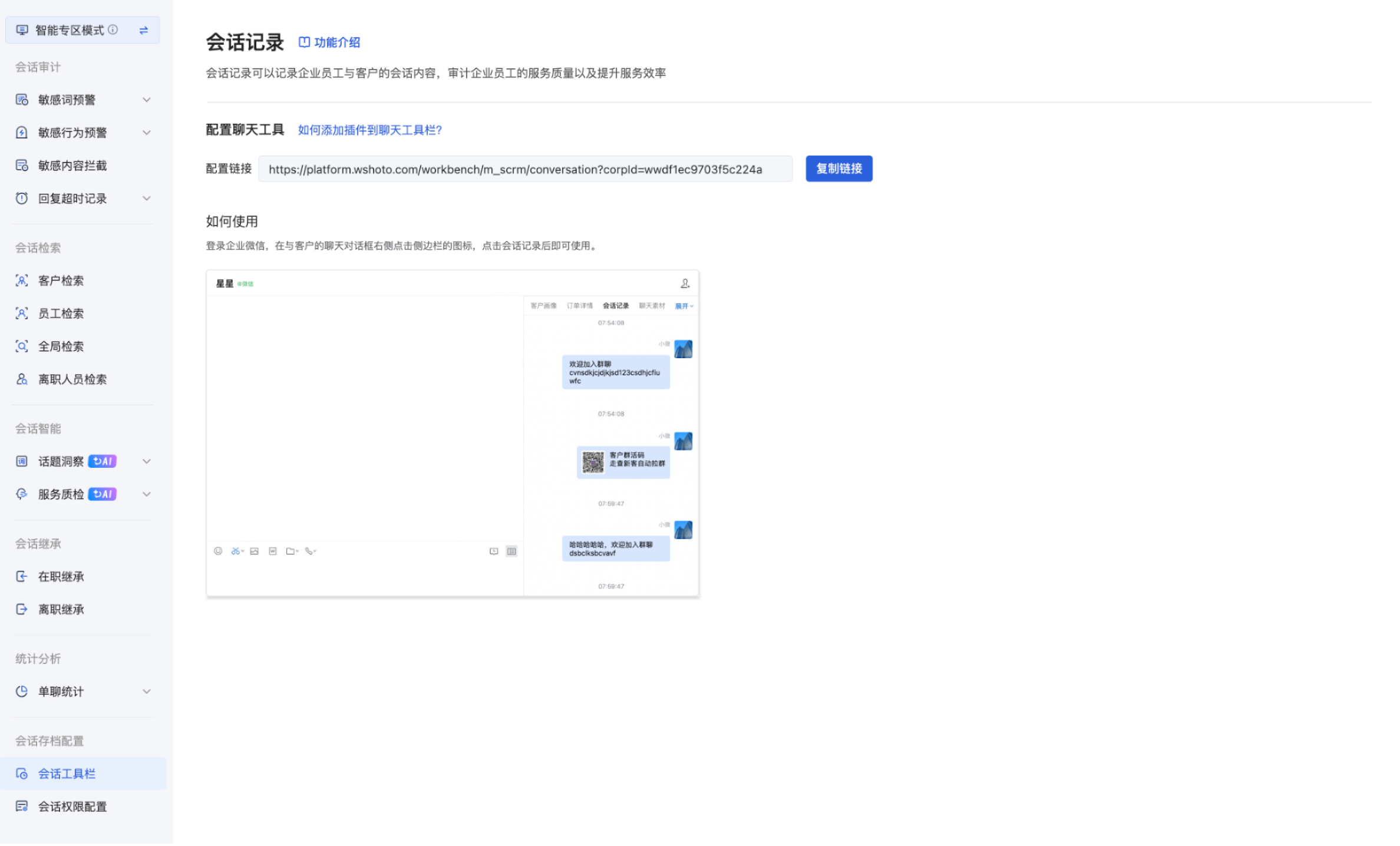The width and height of the screenshot is (1400, 846).
Task: Click the 功能介绍 book icon
Action: click(x=305, y=42)
